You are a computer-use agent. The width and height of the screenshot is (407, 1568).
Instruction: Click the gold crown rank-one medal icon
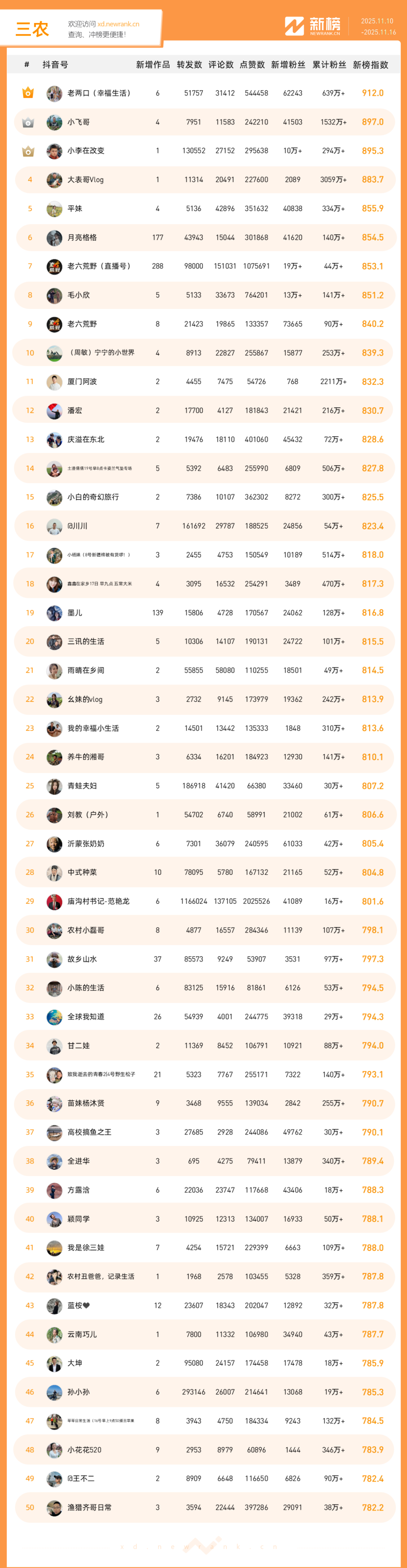[28, 93]
